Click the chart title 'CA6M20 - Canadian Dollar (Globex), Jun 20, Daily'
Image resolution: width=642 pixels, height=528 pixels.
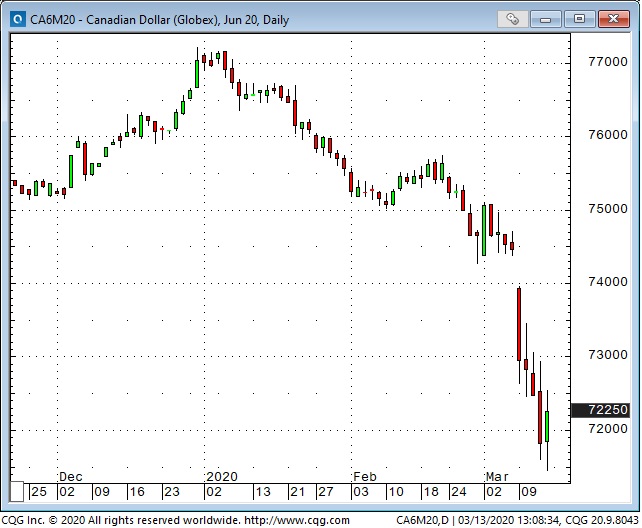[159, 20]
